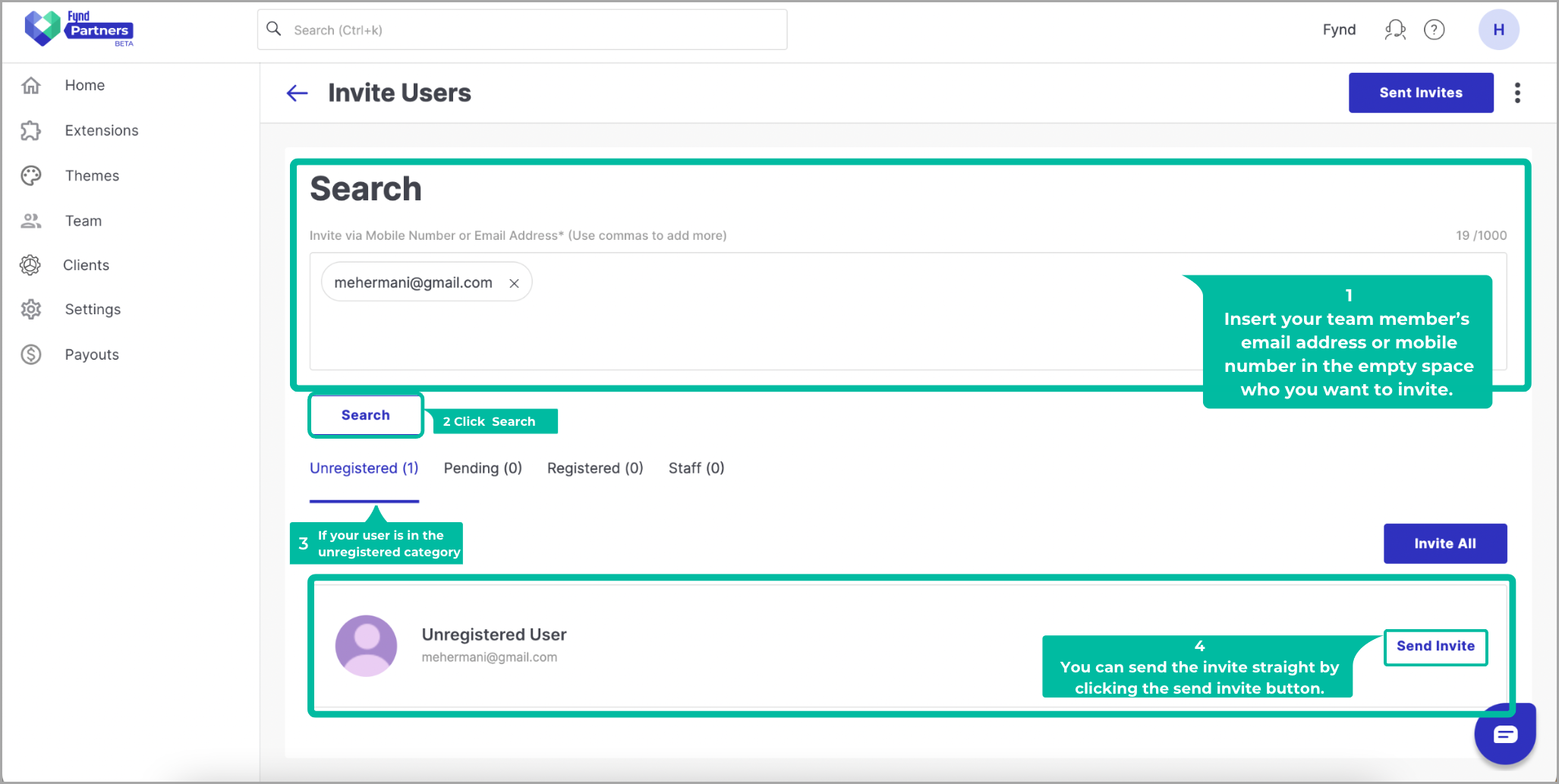Viewport: 1559px width, 784px height.
Task: Click the Sent Invites button
Action: pyautogui.click(x=1421, y=93)
